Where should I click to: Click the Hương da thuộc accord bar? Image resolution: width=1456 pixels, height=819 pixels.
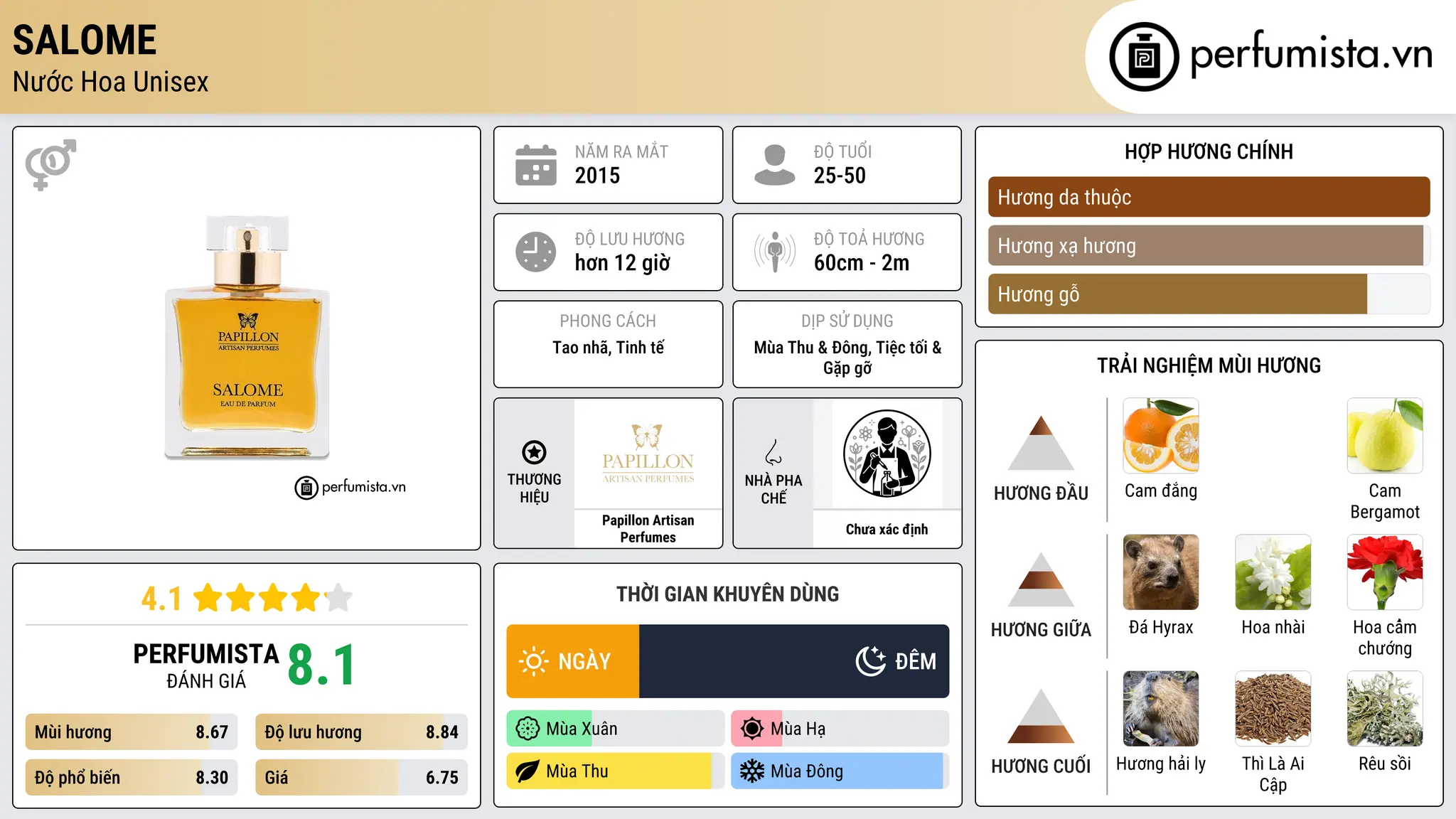(1209, 197)
